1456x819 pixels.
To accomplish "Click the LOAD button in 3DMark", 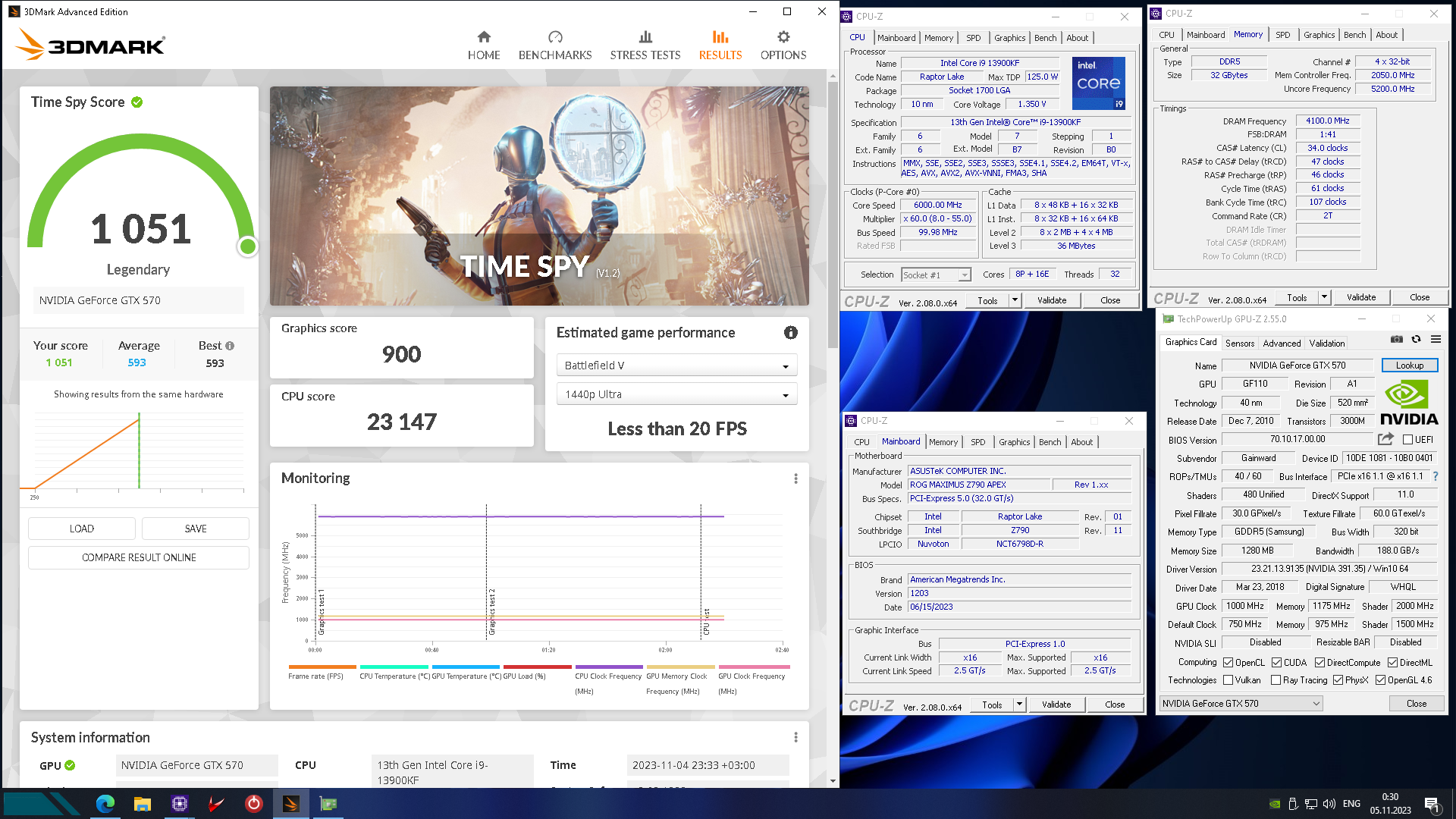I will coord(82,529).
